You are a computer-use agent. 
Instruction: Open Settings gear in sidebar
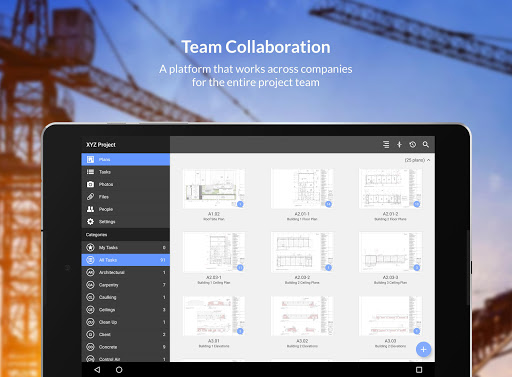click(x=126, y=222)
